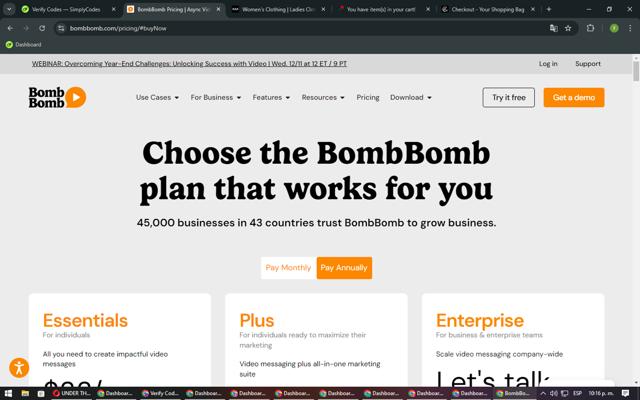Switch to the BombBomb Pricing tab

[172, 9]
